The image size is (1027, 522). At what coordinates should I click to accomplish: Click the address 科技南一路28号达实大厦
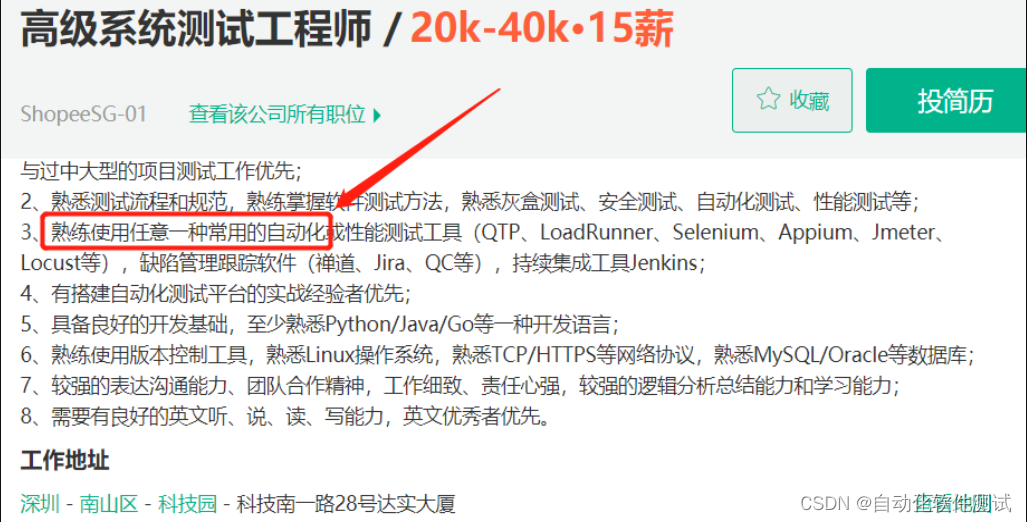[x=345, y=504]
